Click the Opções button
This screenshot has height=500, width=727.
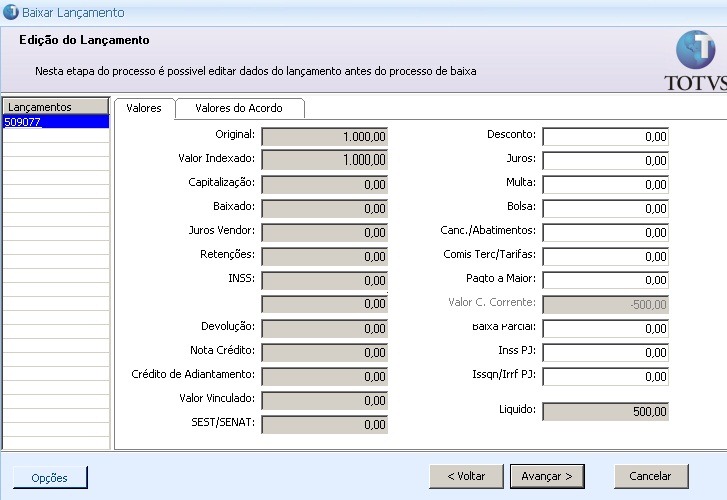[50, 477]
